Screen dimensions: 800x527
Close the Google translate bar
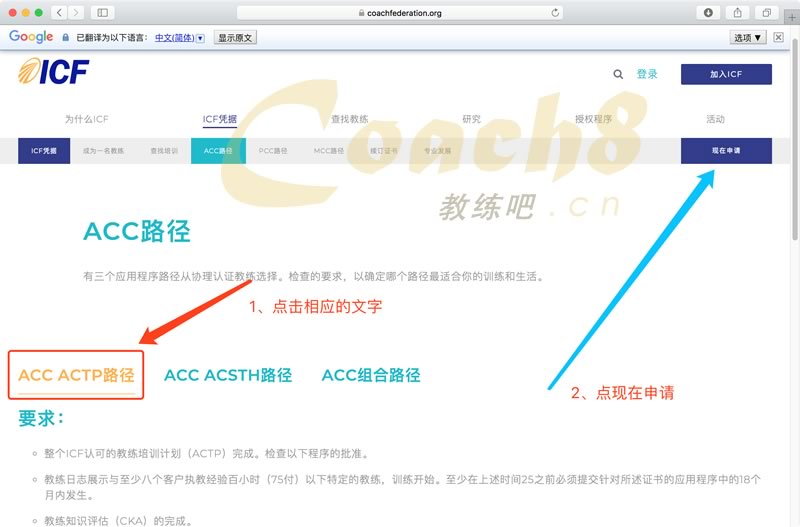click(778, 37)
